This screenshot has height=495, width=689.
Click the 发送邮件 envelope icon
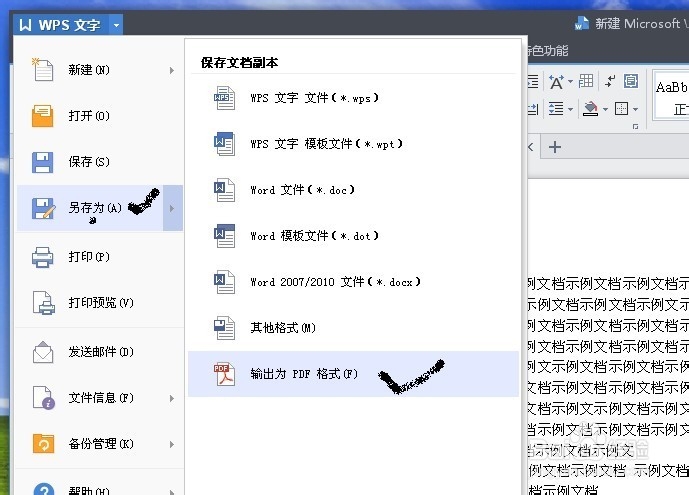click(43, 352)
